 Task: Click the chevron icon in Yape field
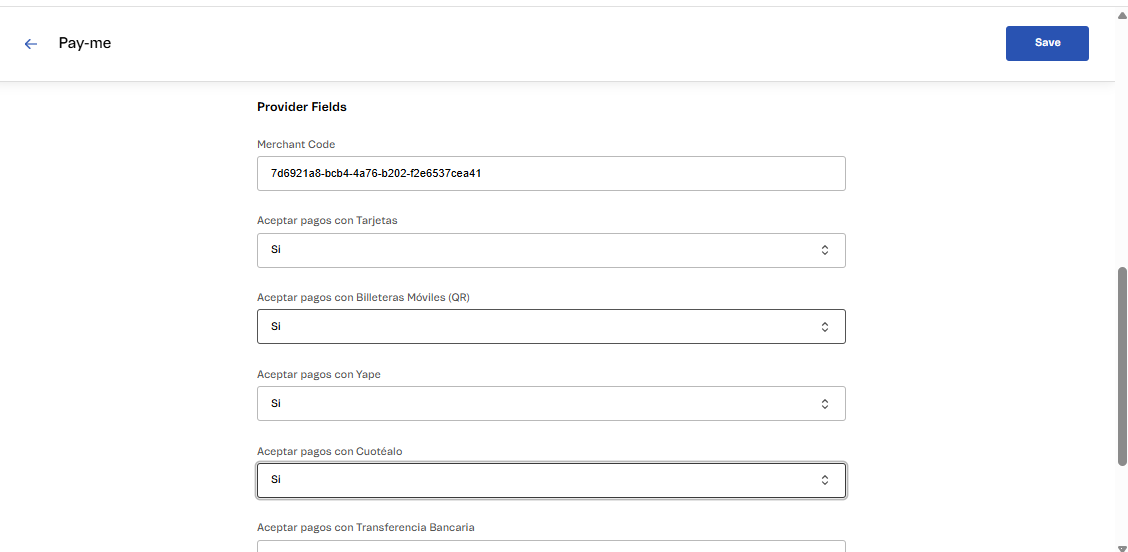(824, 404)
